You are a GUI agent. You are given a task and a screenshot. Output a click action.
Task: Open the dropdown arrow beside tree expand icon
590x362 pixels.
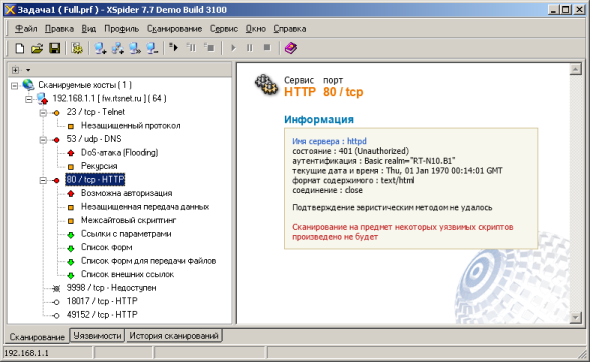pyautogui.click(x=28, y=70)
